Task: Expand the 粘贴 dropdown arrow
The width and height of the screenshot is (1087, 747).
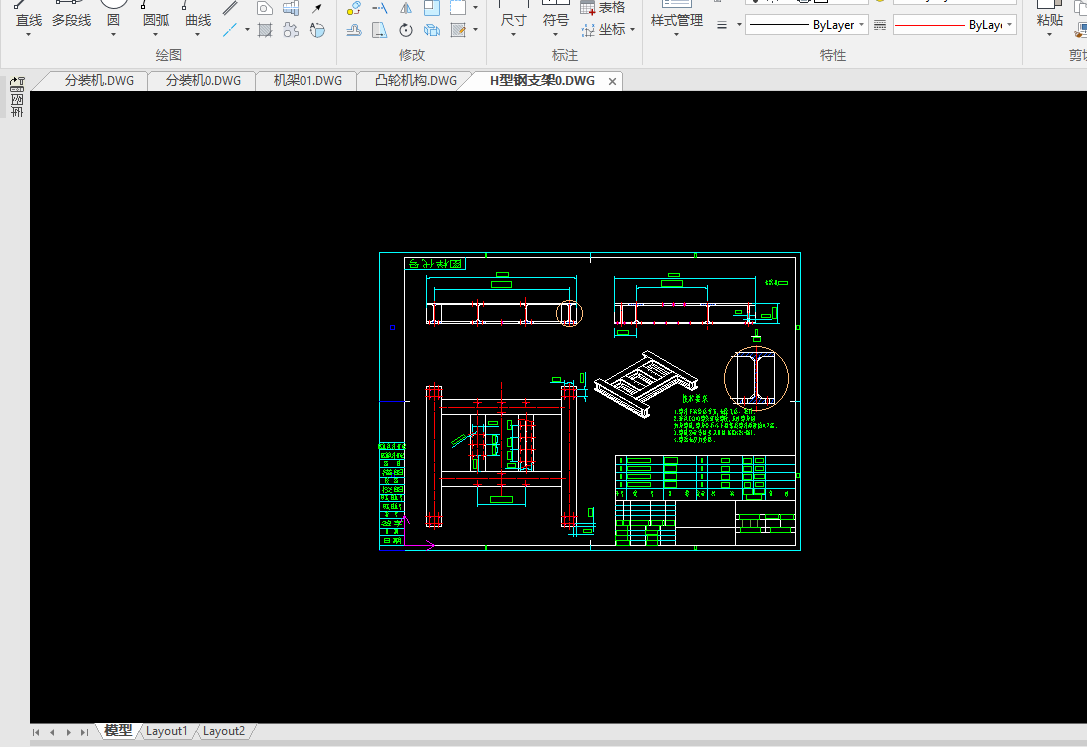Action: click(1050, 34)
